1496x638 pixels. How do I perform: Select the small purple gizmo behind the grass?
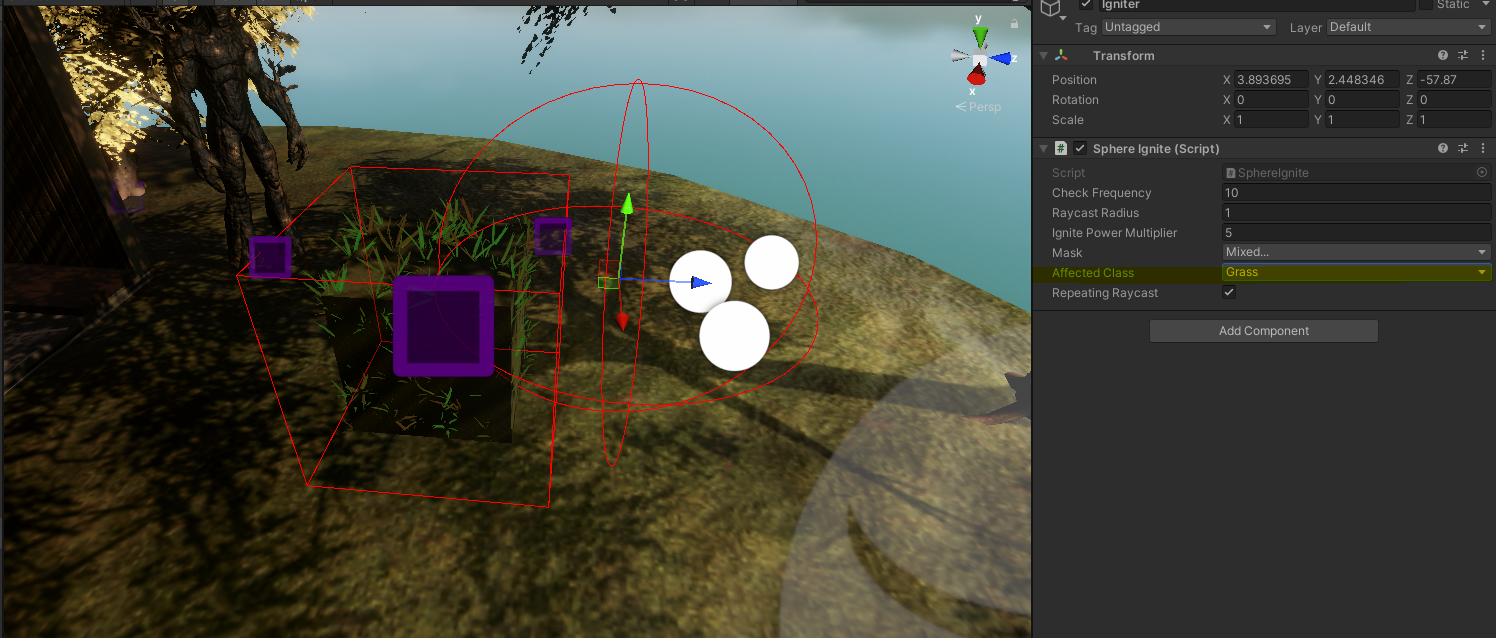pos(552,237)
